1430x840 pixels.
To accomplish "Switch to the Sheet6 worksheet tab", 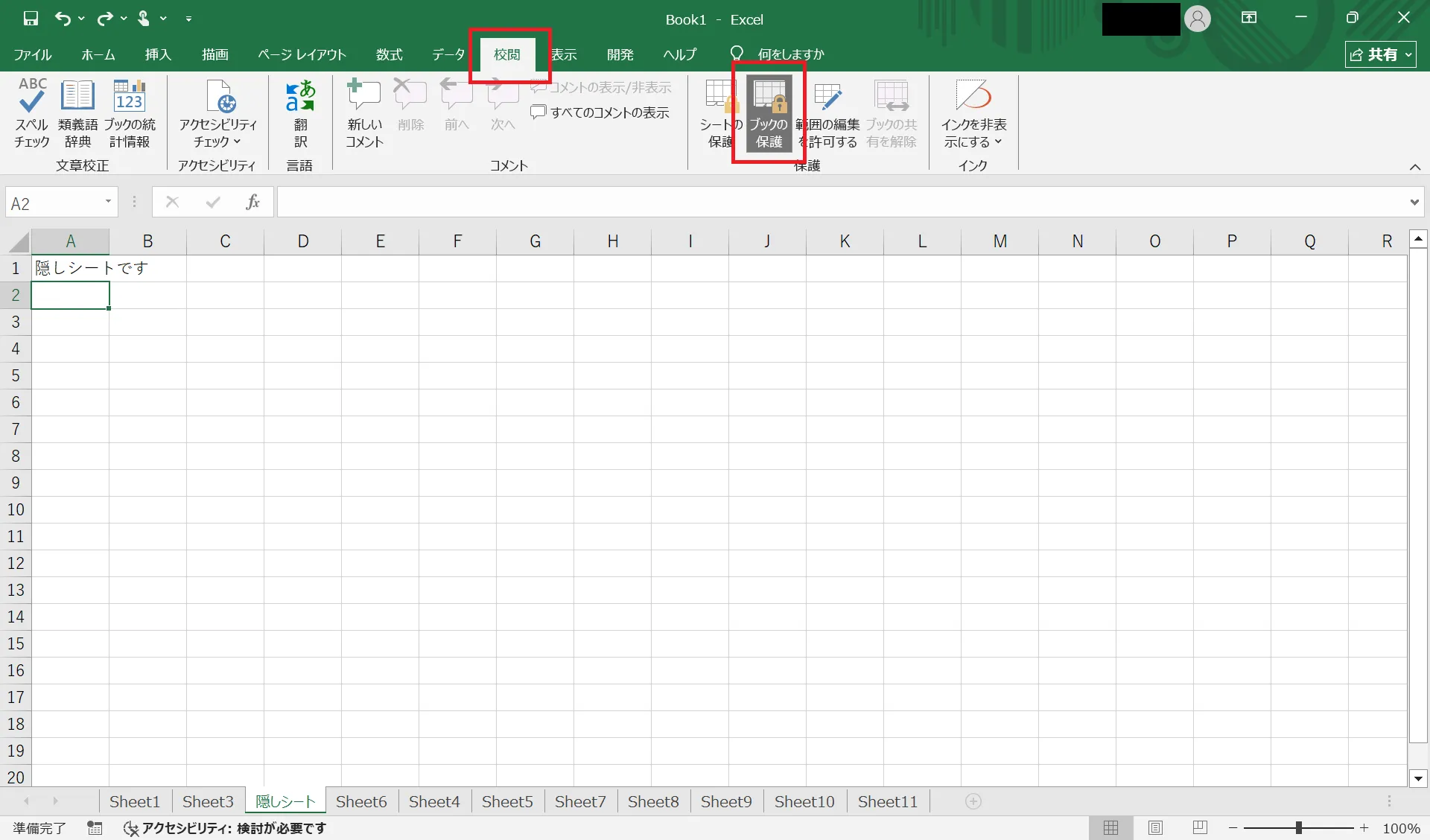I will (x=361, y=801).
